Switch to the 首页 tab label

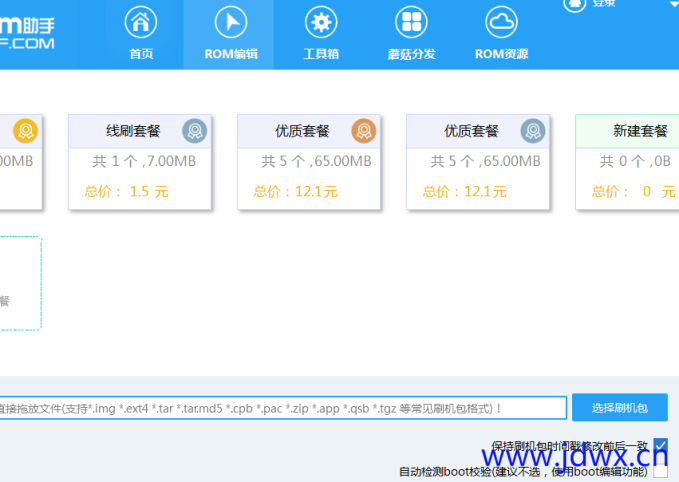point(141,54)
